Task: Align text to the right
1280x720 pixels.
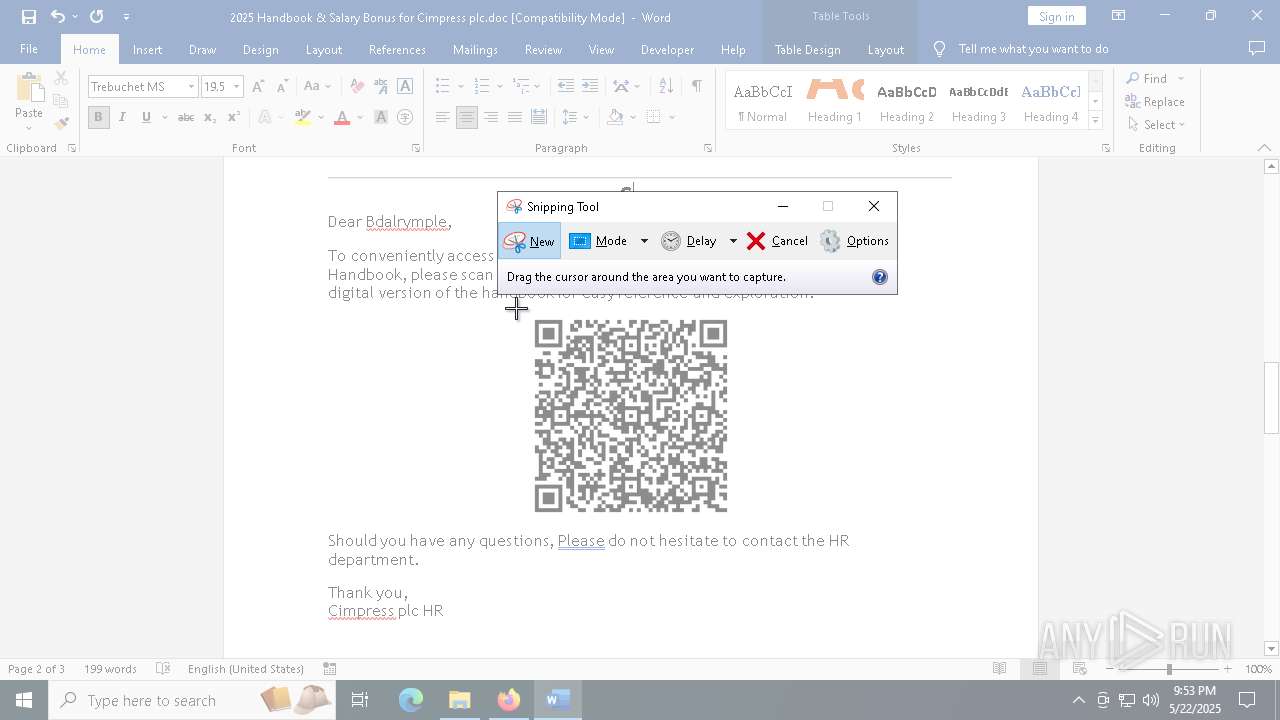Action: (491, 117)
